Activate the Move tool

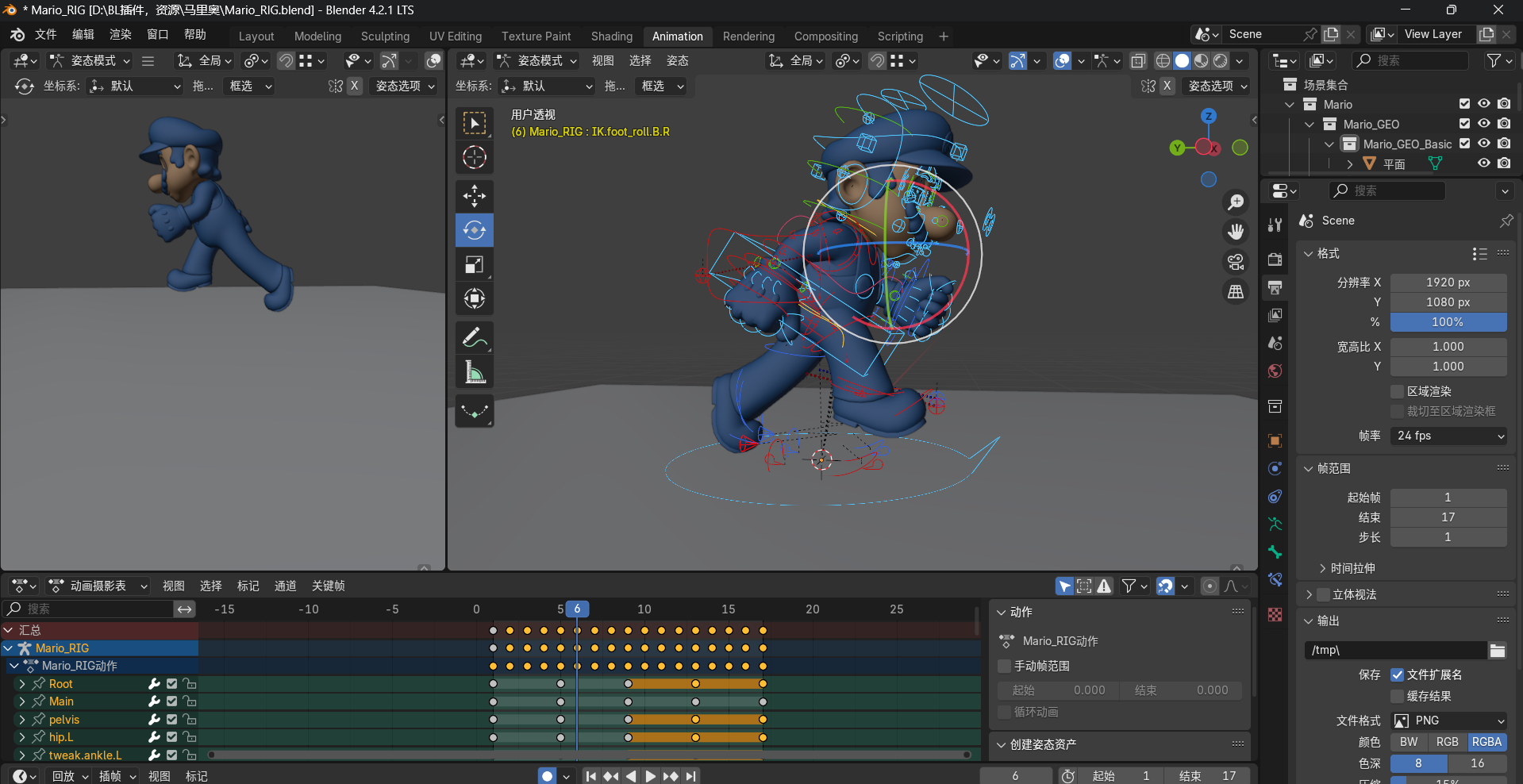pos(475,196)
